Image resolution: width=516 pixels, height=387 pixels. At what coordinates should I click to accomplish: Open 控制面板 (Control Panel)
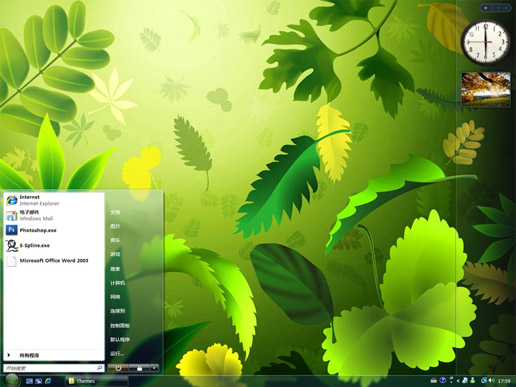[x=120, y=326]
